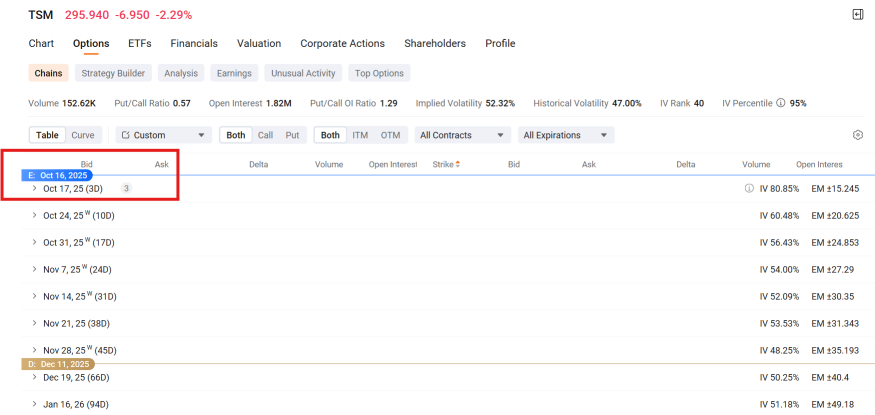Show only Call options
This screenshot has width=875, height=415.
[x=265, y=135]
